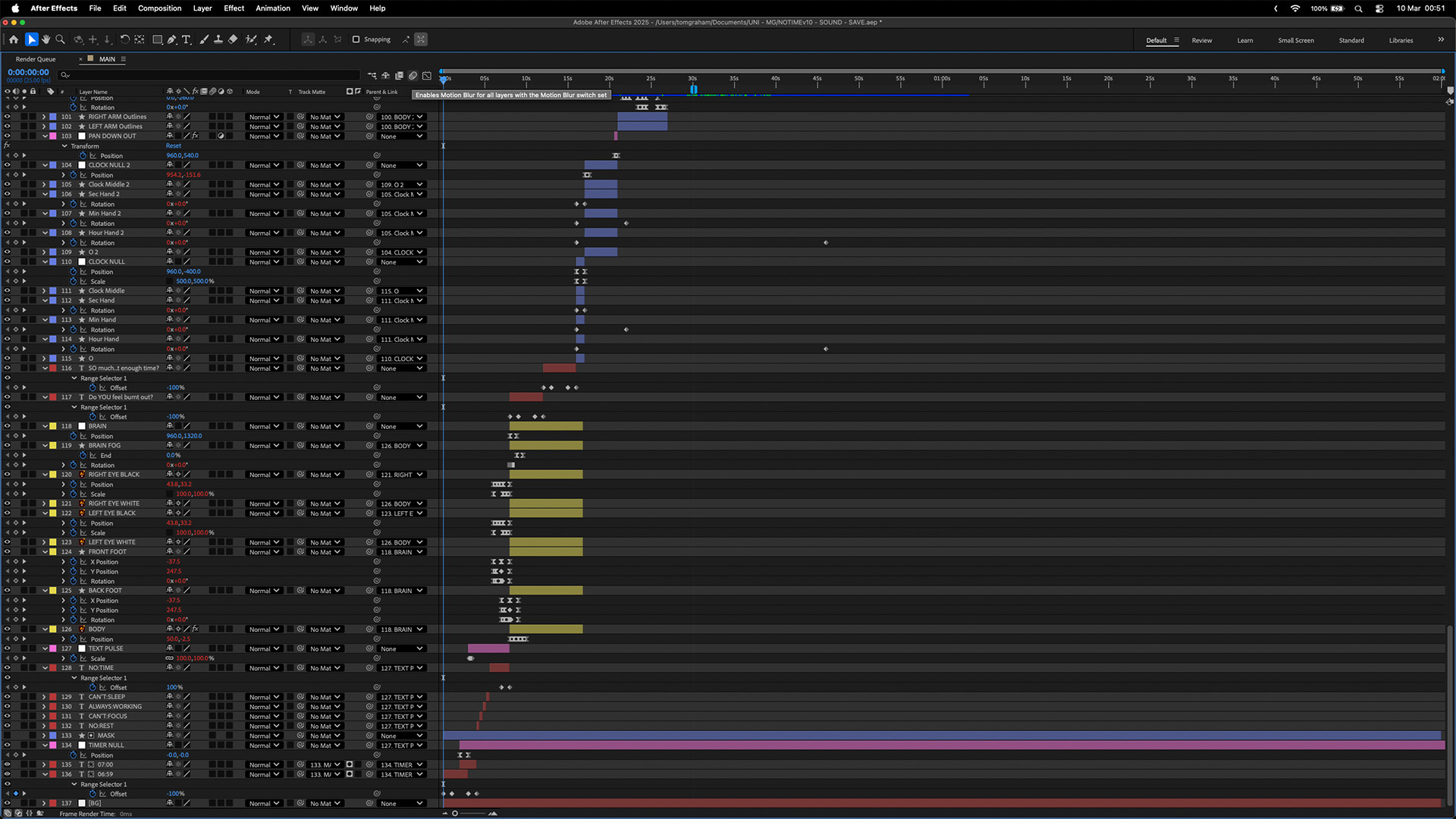1456x819 pixels.
Task: Hide the BRAIN layer with eye icon
Action: [x=7, y=426]
